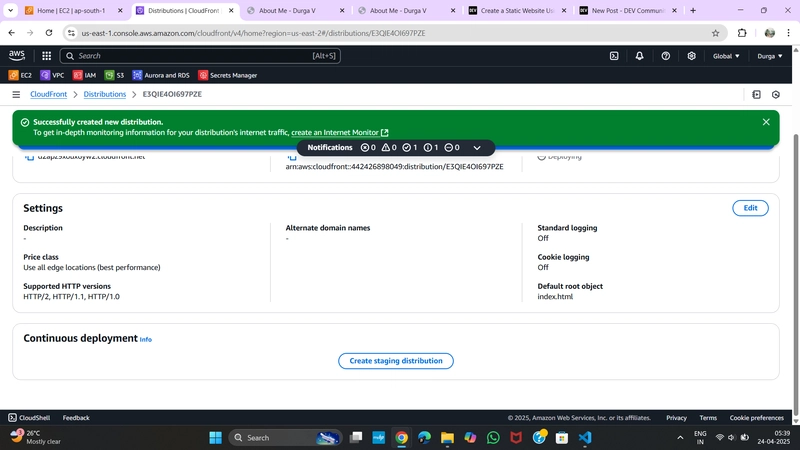The height and width of the screenshot is (450, 800).
Task: Open the Chrome extensions puzzle icon
Action: coord(742,33)
